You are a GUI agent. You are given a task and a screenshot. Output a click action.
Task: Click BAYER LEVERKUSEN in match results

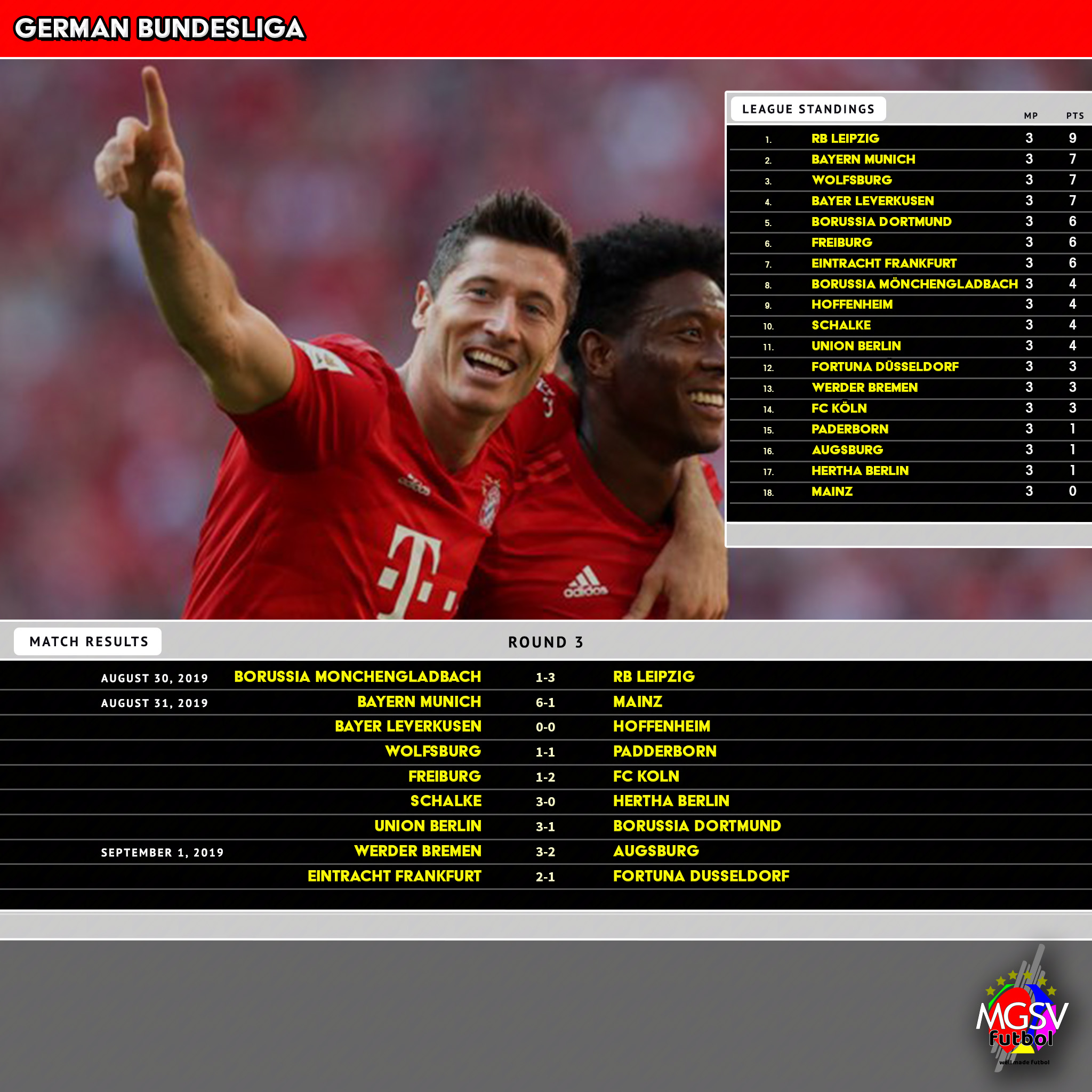pyautogui.click(x=407, y=726)
